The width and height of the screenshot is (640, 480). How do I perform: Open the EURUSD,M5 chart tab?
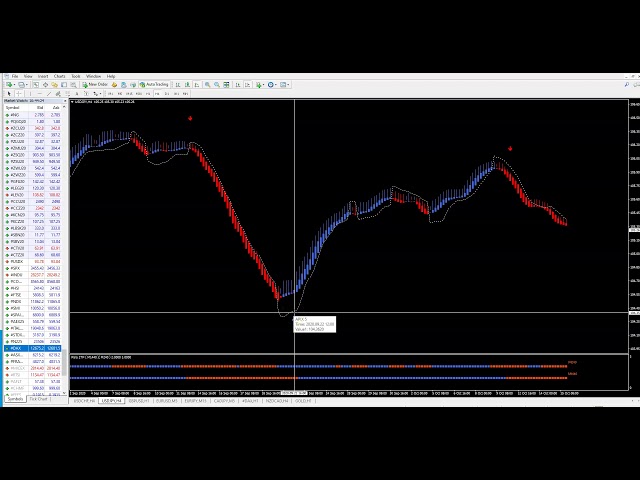[x=167, y=399]
